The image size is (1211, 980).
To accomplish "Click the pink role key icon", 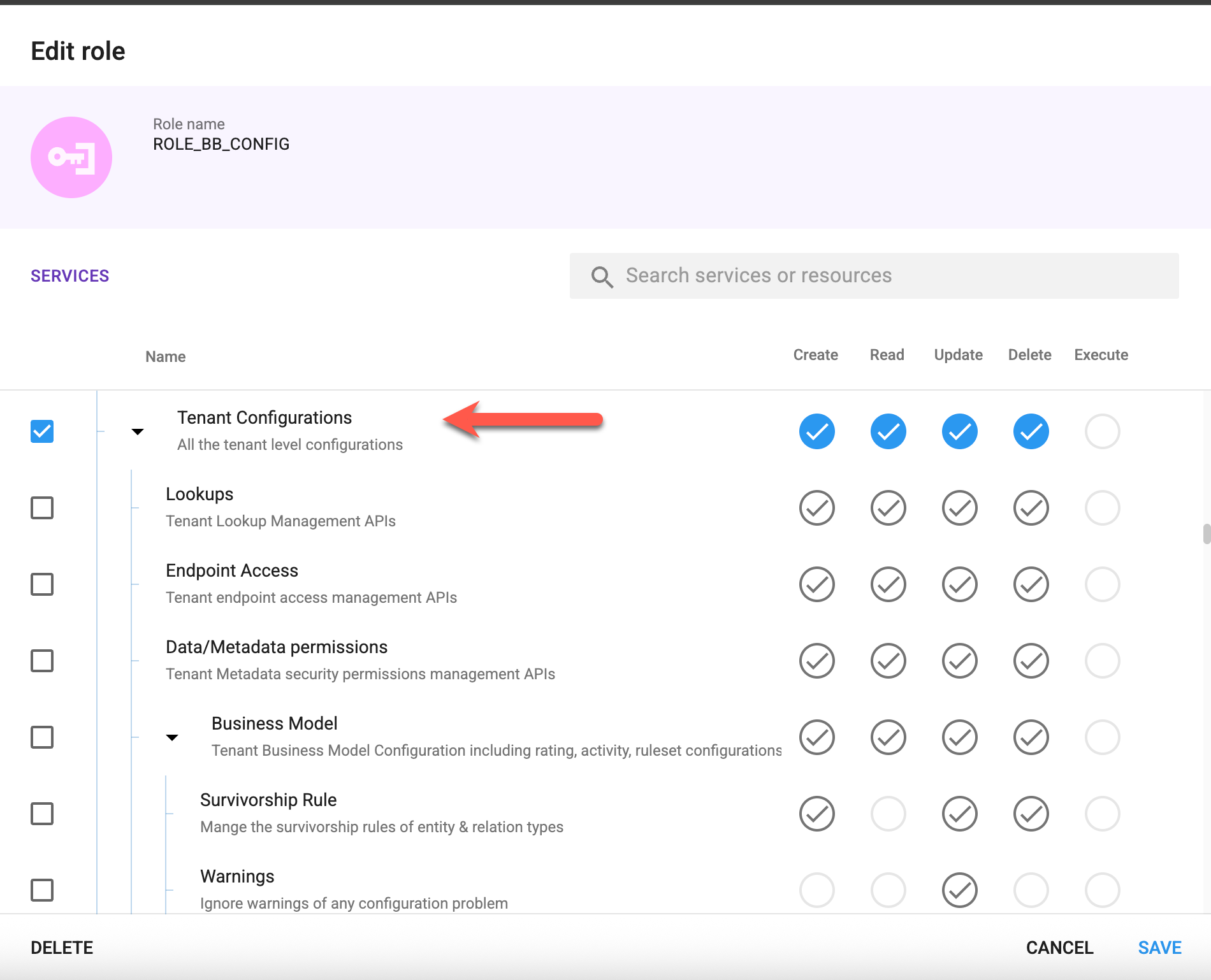I will [x=71, y=157].
